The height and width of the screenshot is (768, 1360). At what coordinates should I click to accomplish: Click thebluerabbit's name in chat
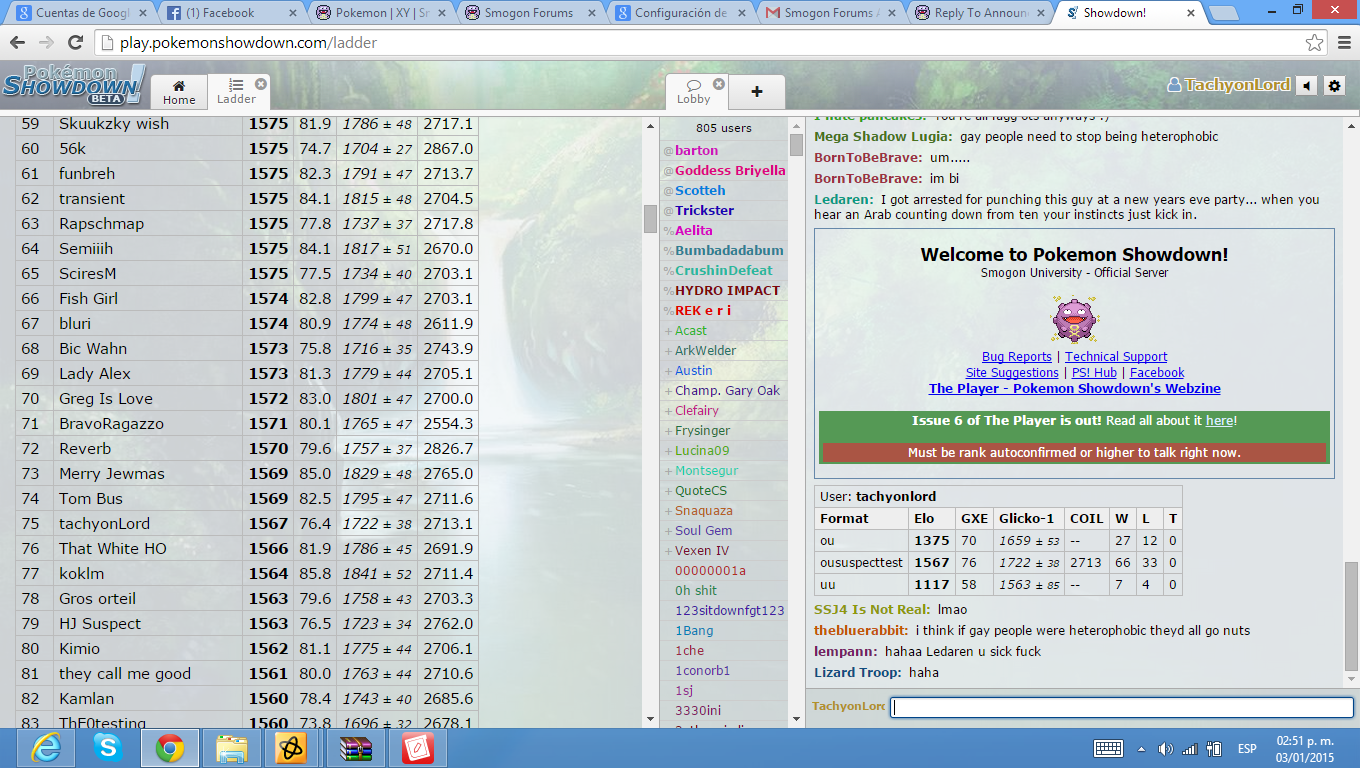coord(861,631)
